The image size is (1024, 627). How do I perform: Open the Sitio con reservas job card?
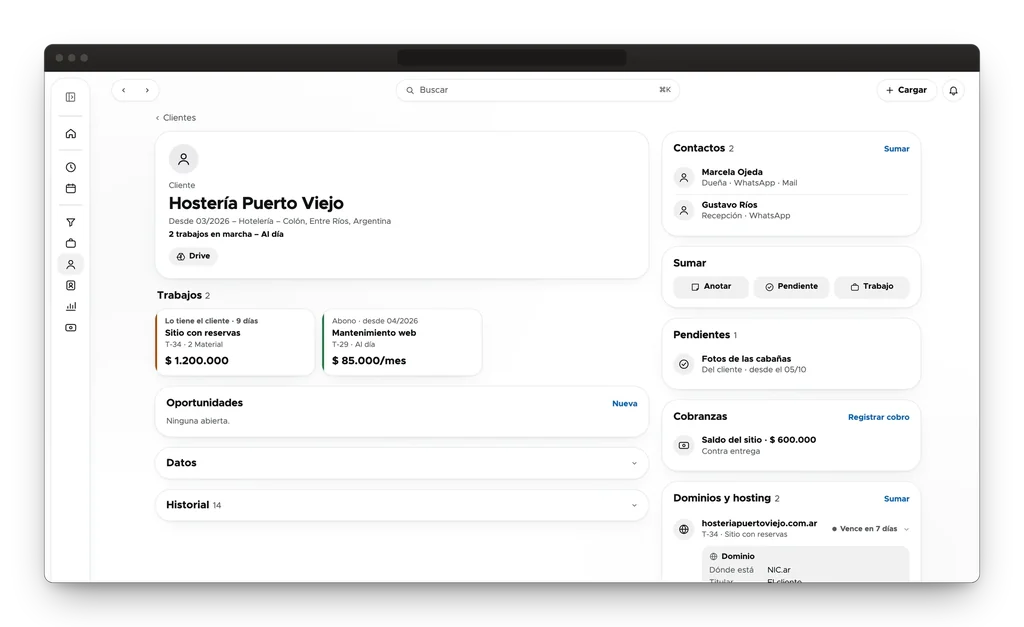click(x=235, y=343)
